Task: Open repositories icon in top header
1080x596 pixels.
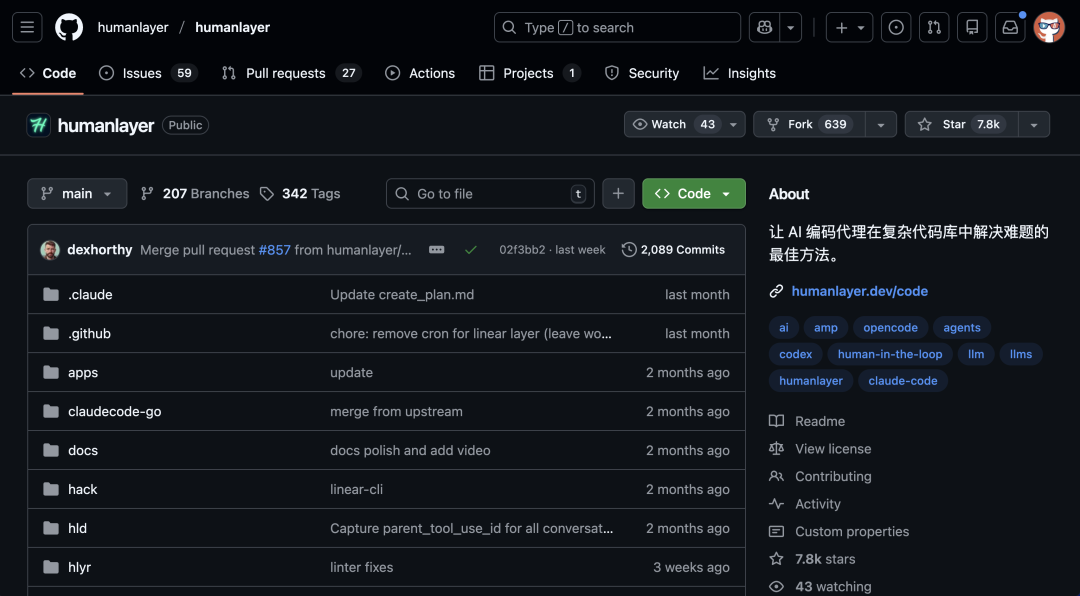Action: pyautogui.click(x=972, y=28)
